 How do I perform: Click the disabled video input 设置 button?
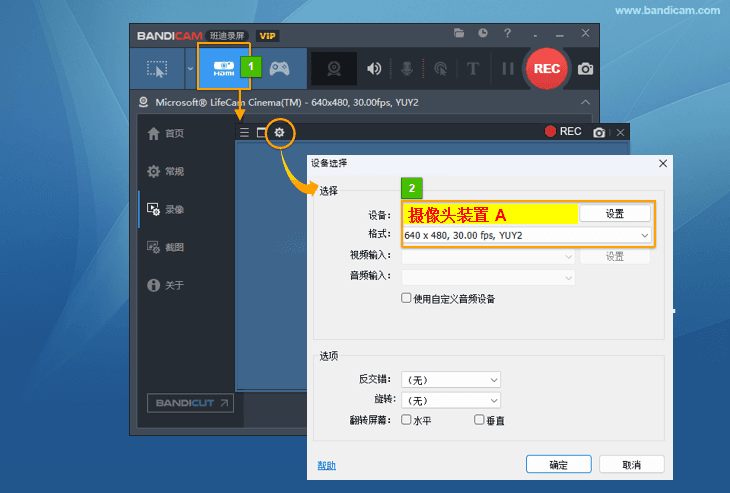click(615, 256)
